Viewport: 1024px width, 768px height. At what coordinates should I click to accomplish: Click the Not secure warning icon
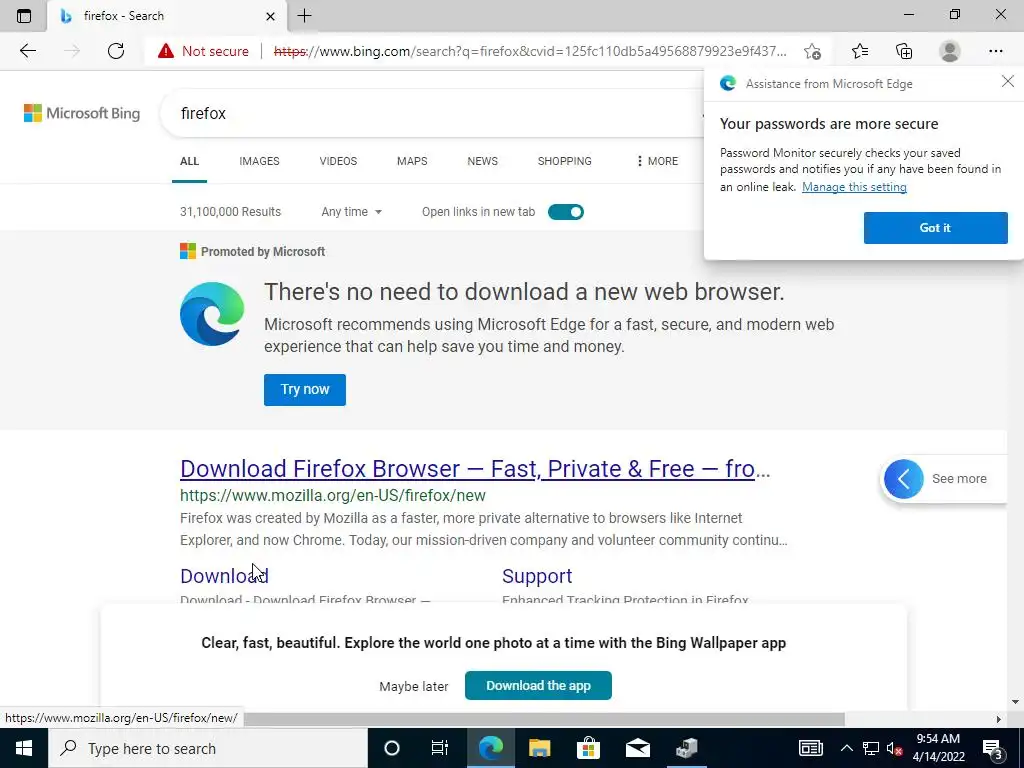(166, 51)
